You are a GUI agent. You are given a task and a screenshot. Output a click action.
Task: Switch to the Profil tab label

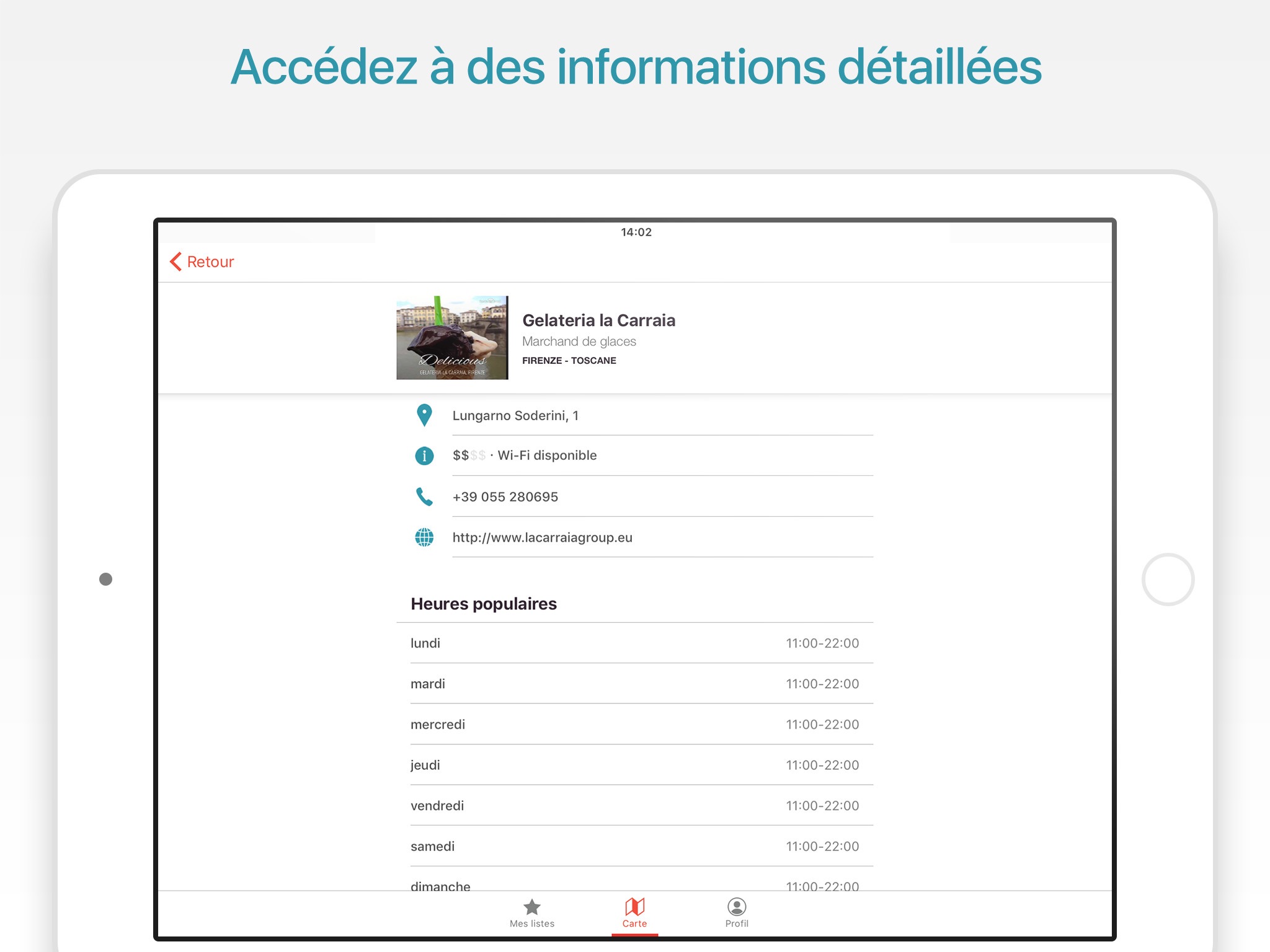coord(737,923)
